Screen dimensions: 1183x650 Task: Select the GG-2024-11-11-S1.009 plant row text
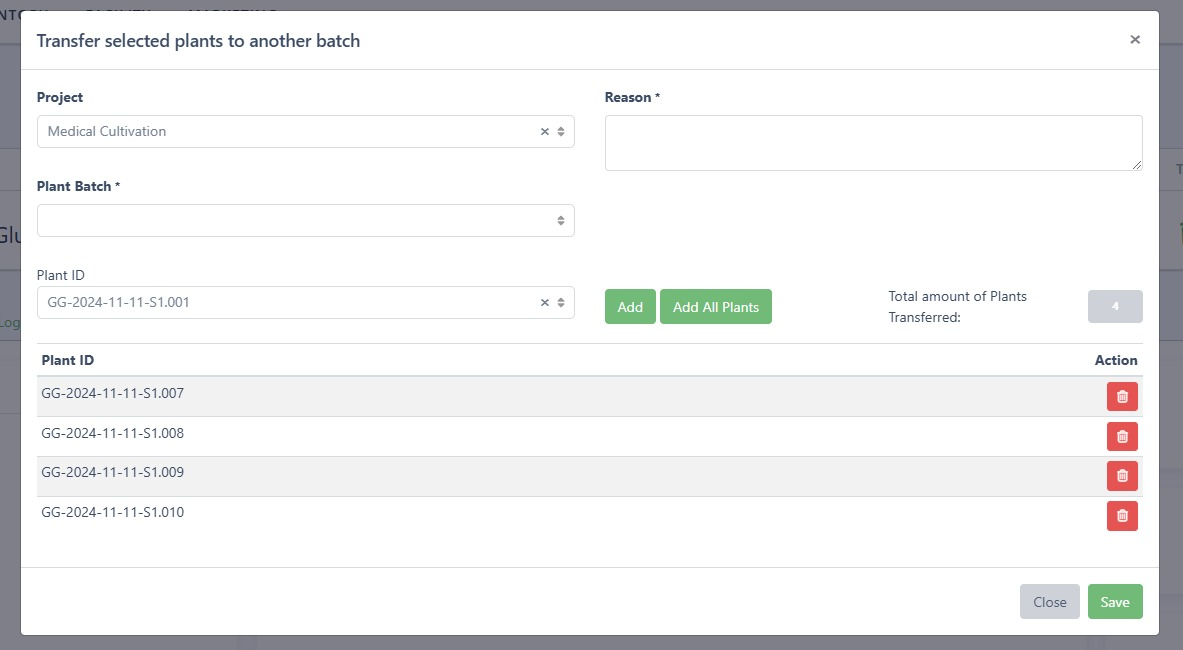(x=112, y=472)
